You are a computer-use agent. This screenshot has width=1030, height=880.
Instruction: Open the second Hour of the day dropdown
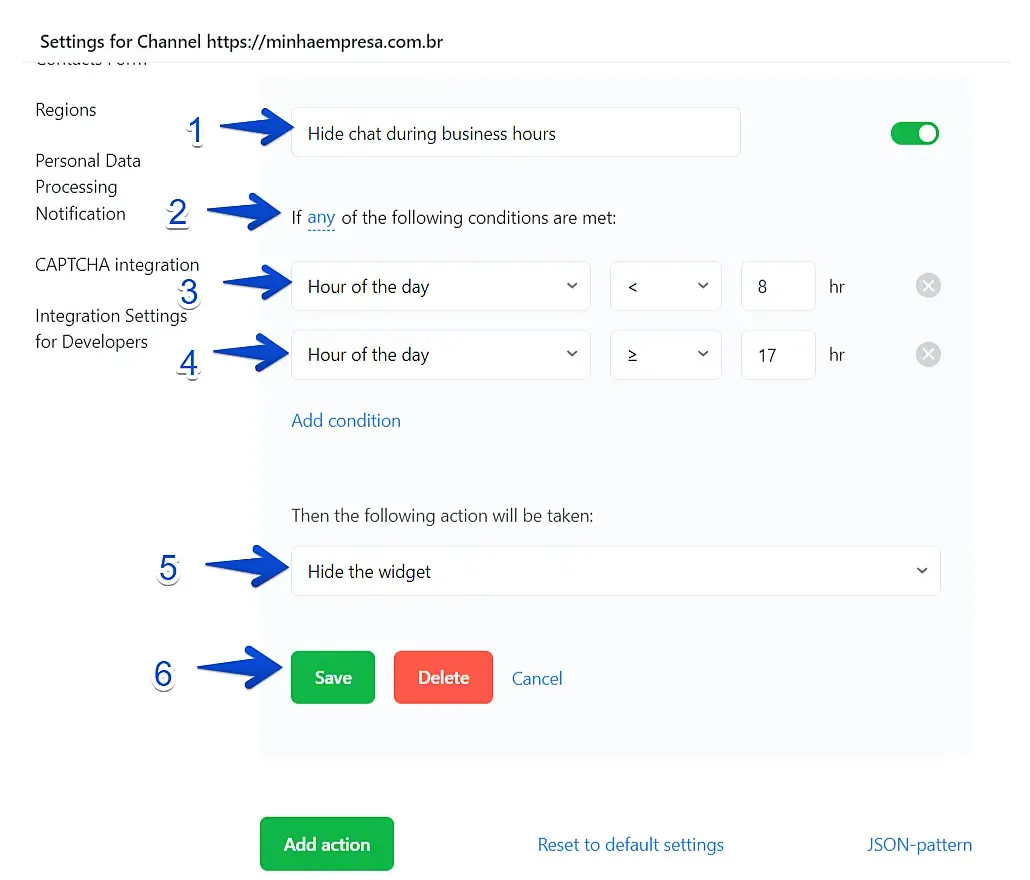point(441,355)
